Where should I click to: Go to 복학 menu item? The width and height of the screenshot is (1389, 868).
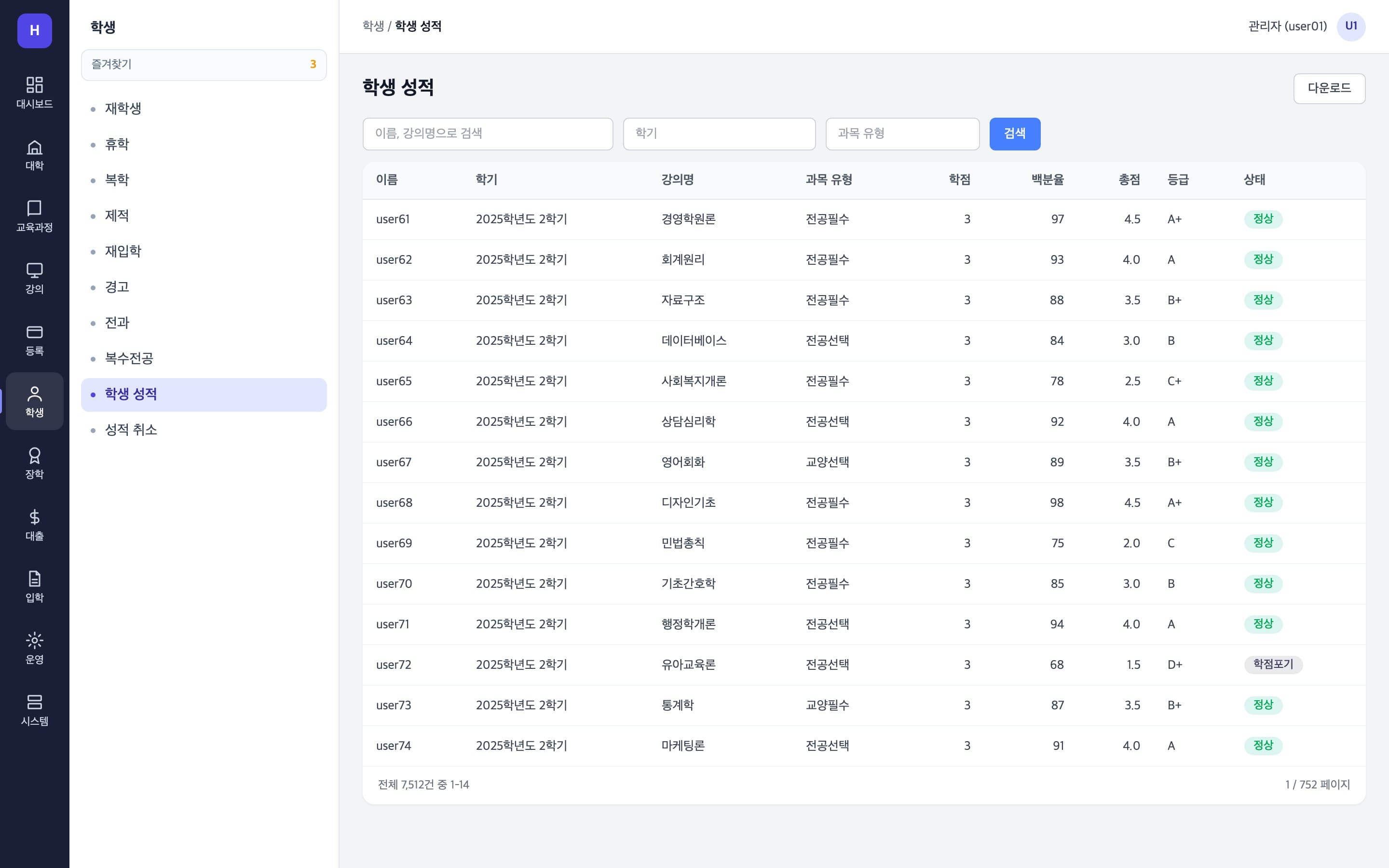click(204, 180)
